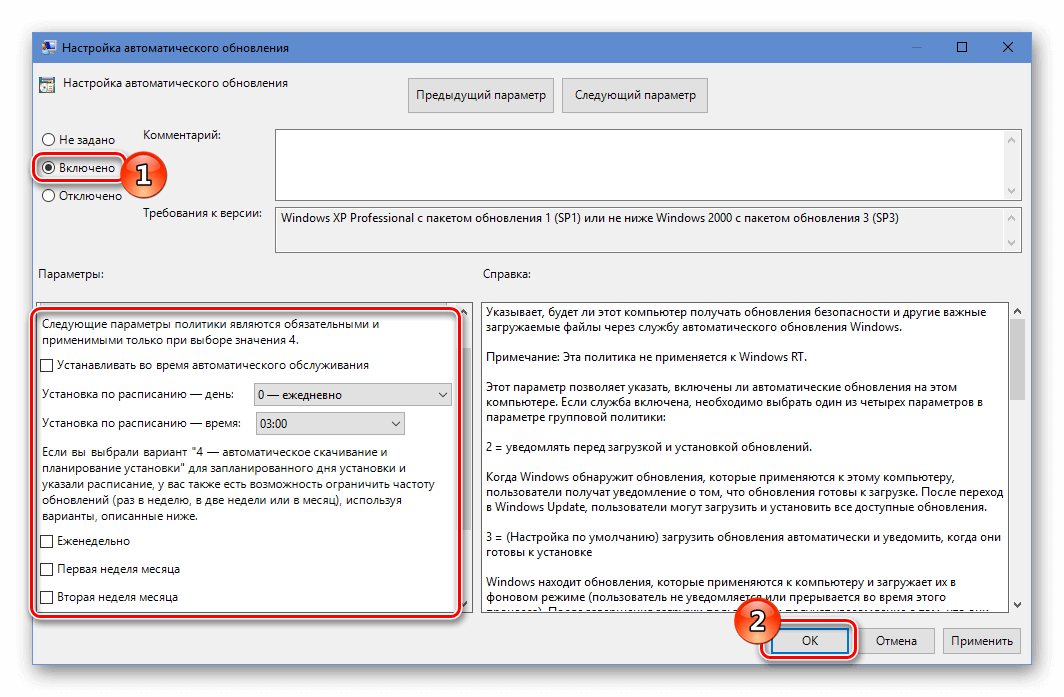Close the Настройка автоматического обновления window
This screenshot has width=1064, height=697.
click(1008, 48)
